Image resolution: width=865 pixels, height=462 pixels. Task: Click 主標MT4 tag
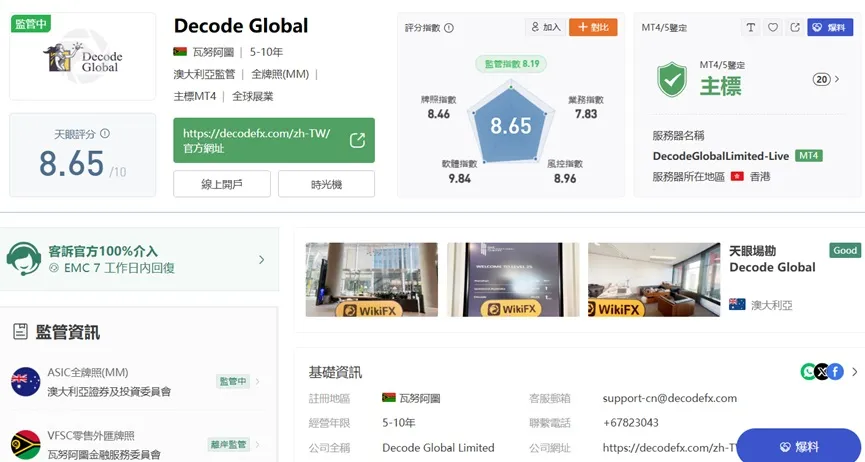[195, 97]
